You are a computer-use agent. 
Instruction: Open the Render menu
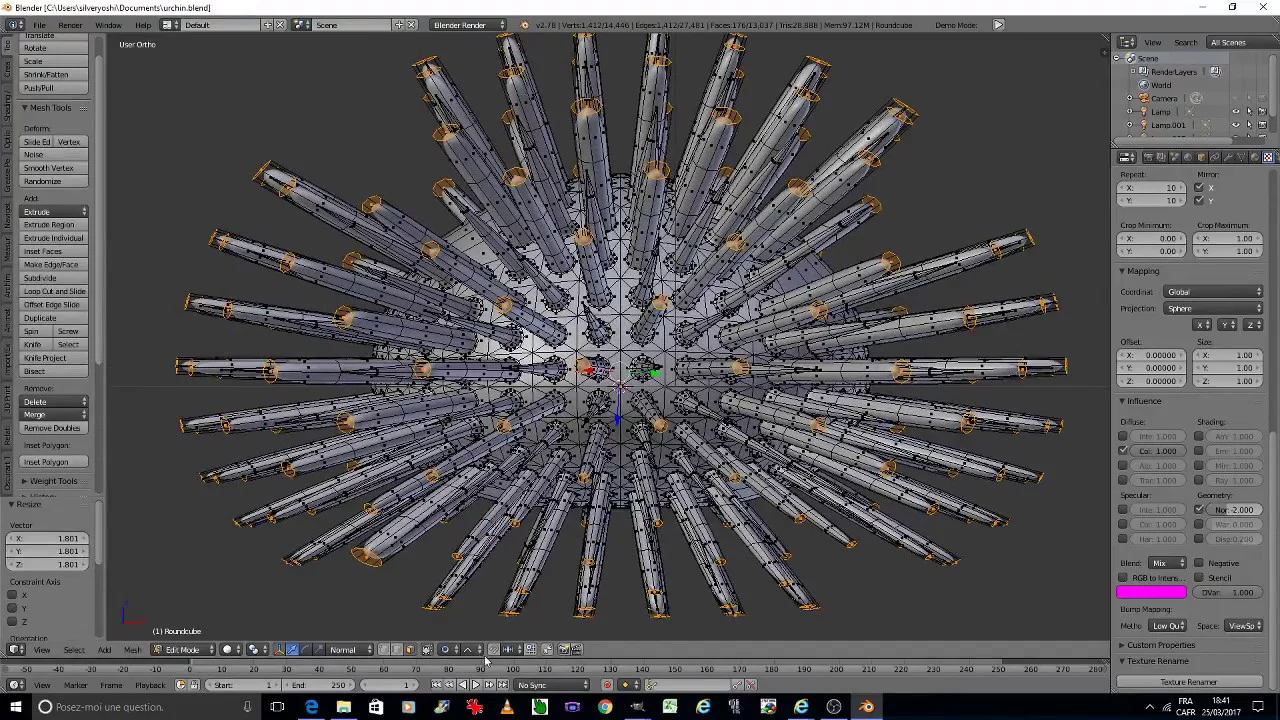click(70, 24)
